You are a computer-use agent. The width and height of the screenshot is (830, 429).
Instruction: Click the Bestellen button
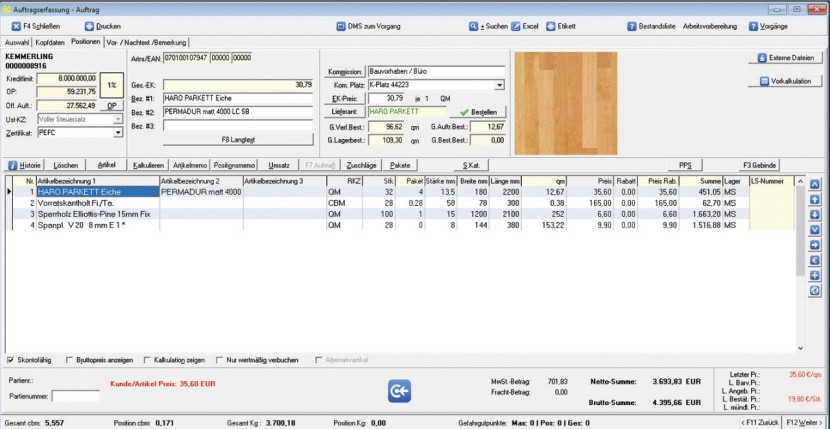pos(478,112)
